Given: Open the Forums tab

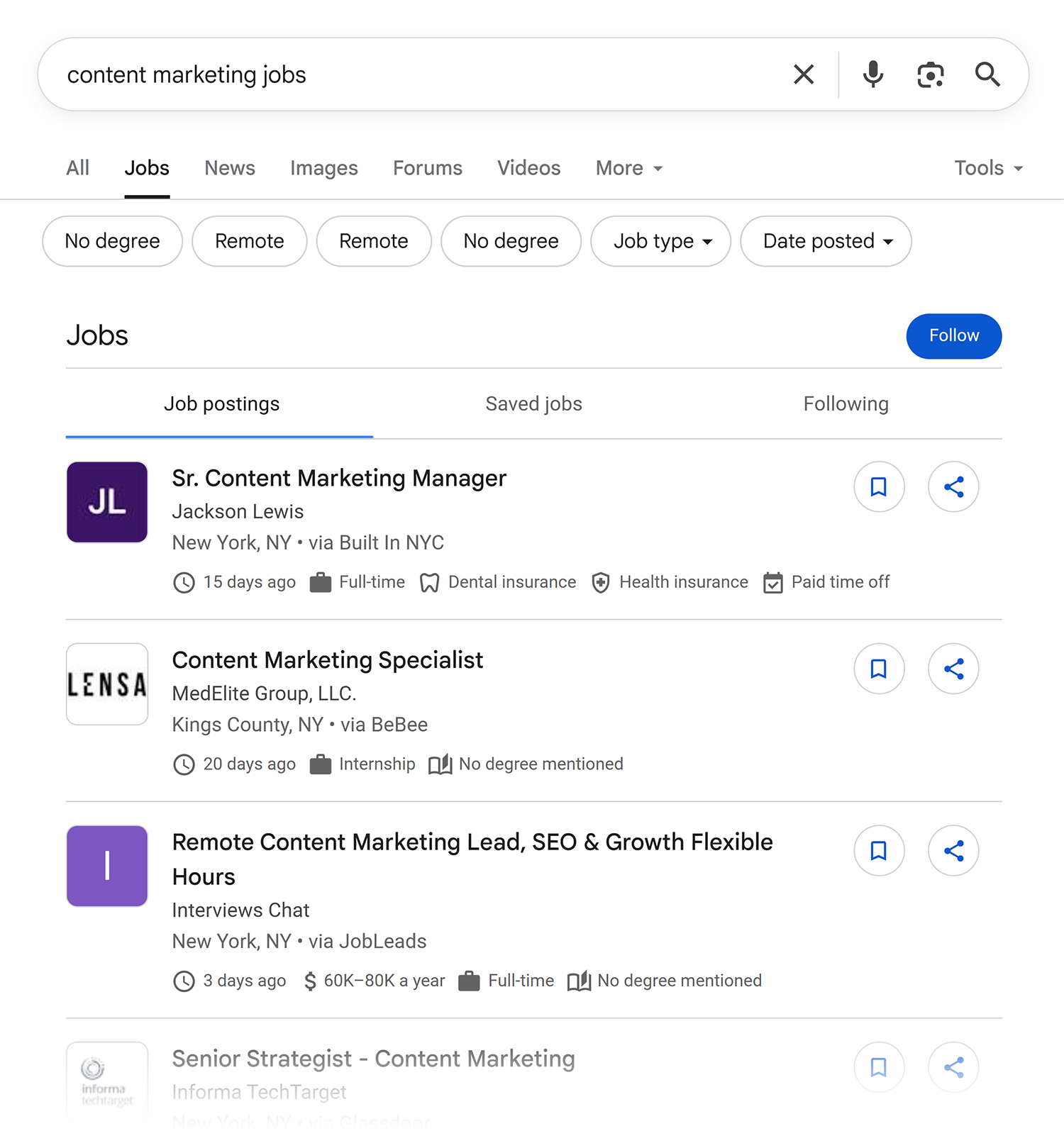Looking at the screenshot, I should pos(428,168).
